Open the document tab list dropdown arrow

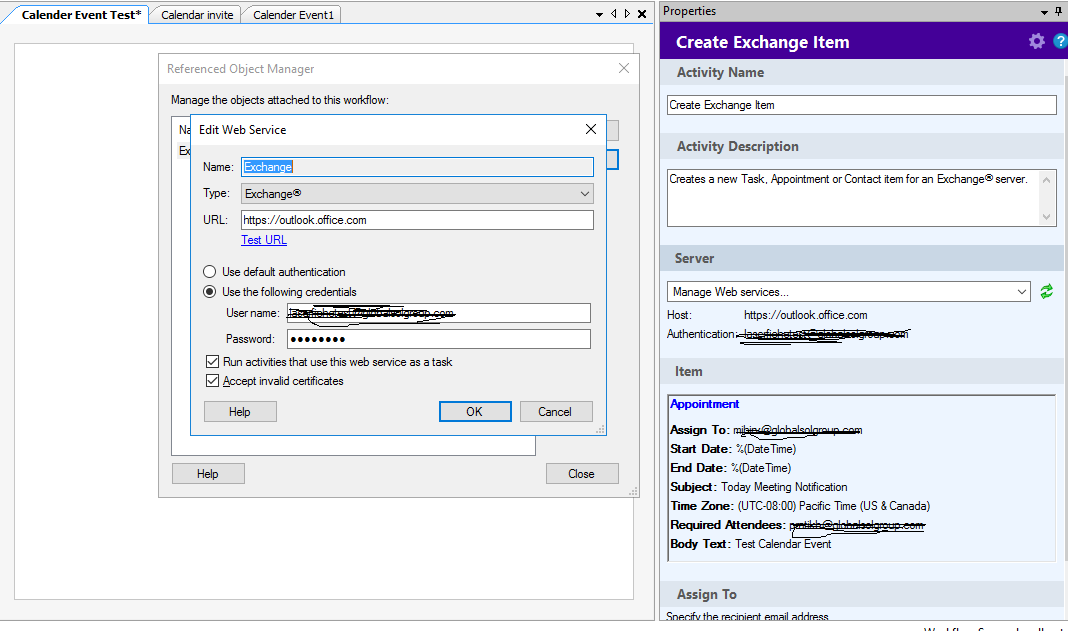[x=599, y=14]
